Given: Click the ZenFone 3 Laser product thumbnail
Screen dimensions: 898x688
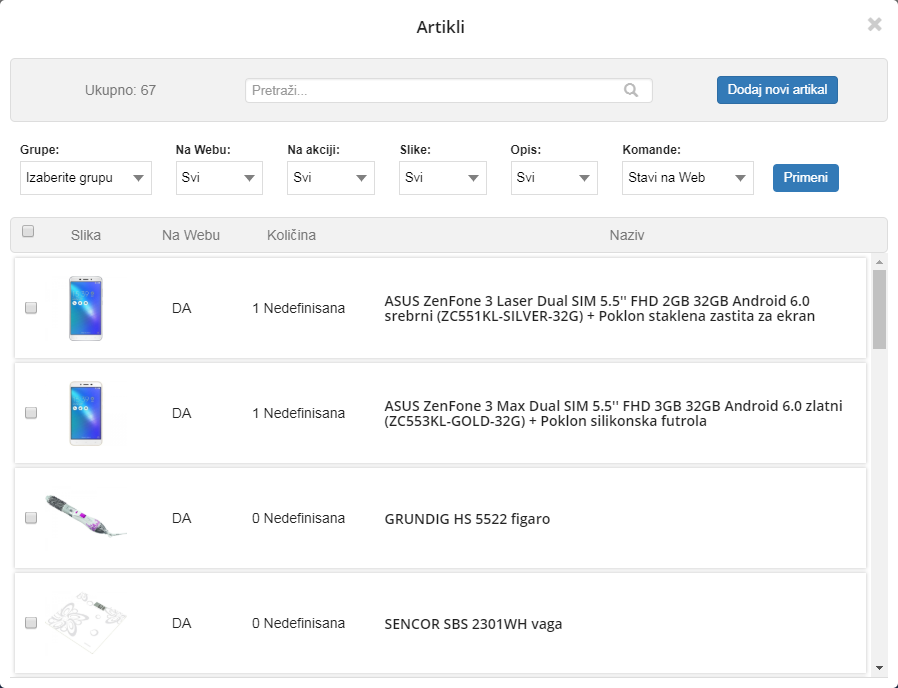Looking at the screenshot, I should (x=86, y=308).
